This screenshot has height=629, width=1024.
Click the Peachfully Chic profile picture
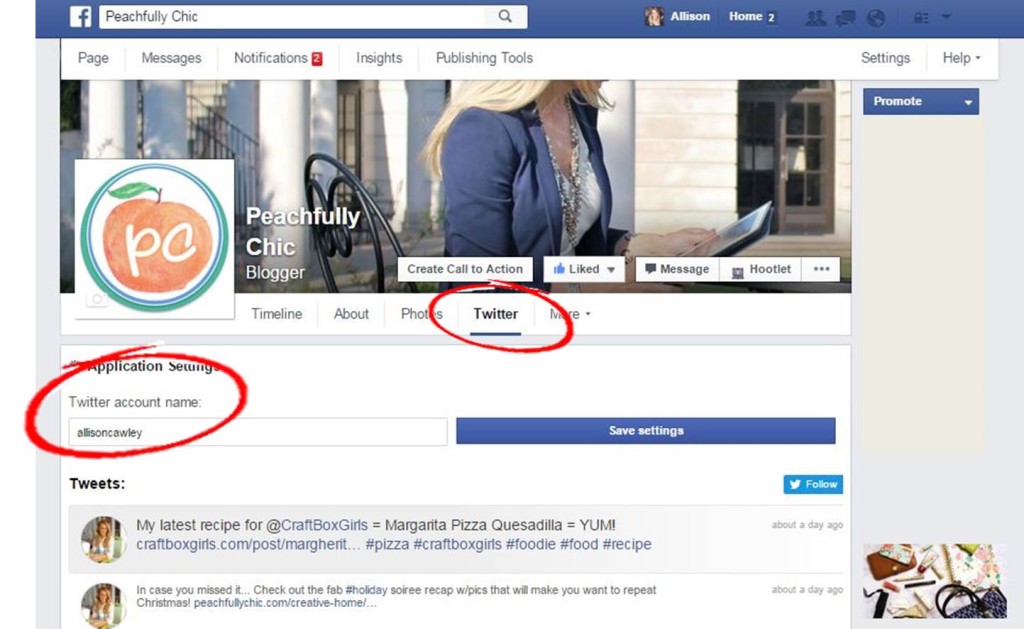(x=155, y=239)
